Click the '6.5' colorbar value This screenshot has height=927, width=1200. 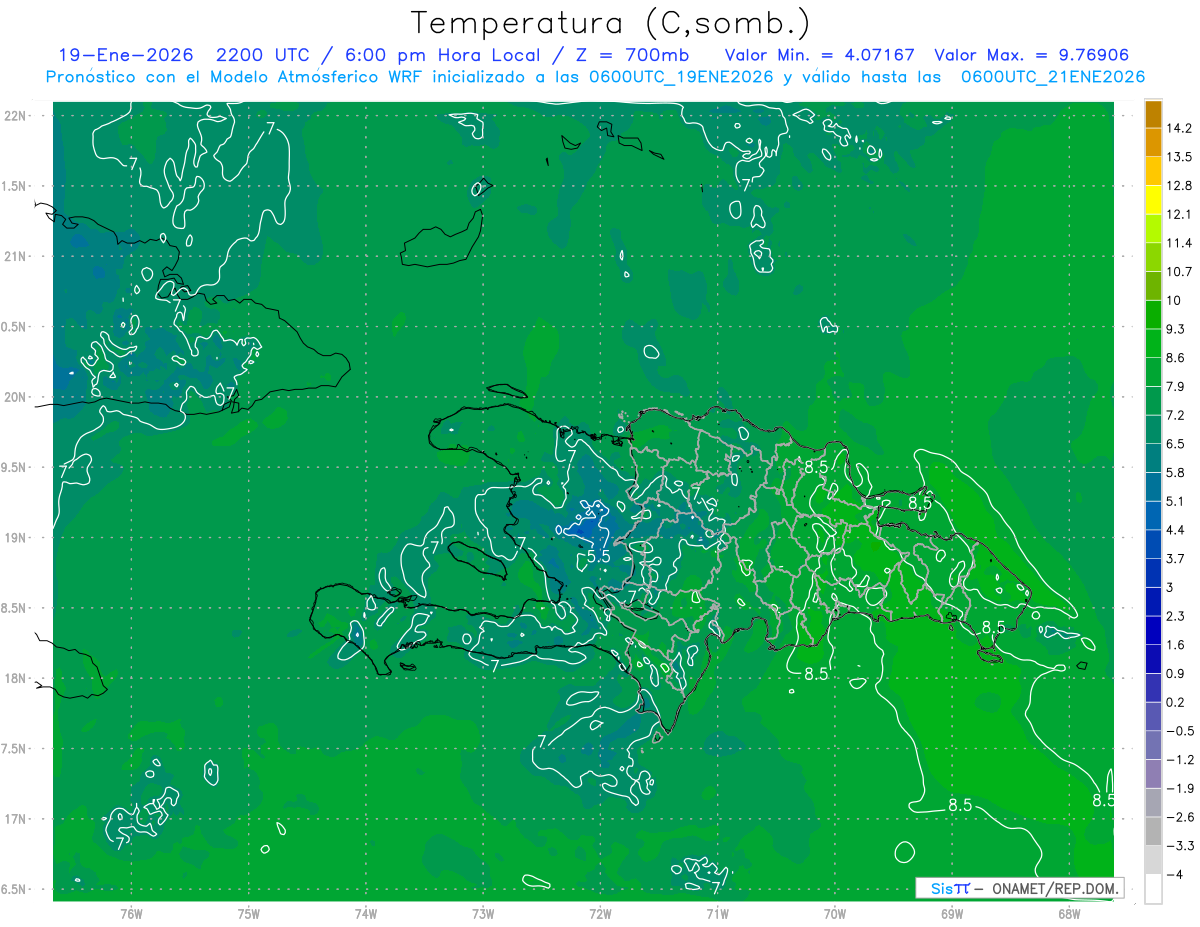tap(1176, 444)
